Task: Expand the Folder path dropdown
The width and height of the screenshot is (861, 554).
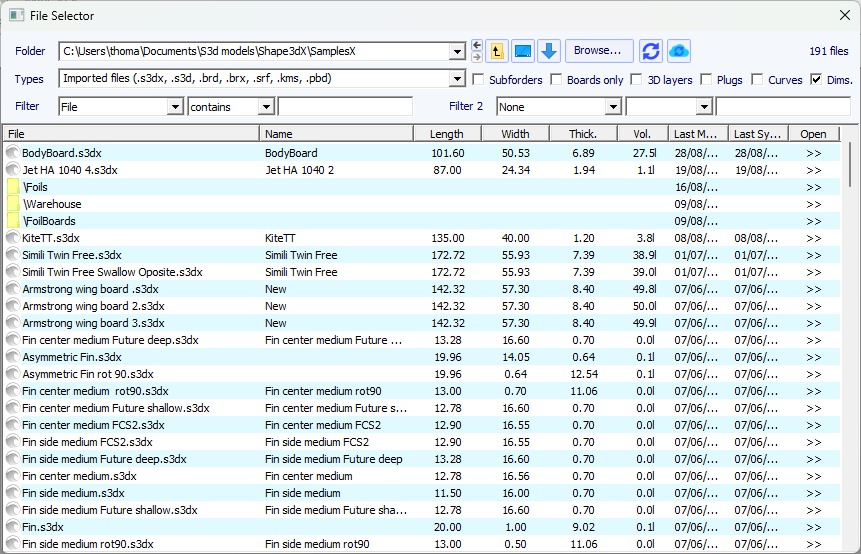Action: pyautogui.click(x=458, y=51)
